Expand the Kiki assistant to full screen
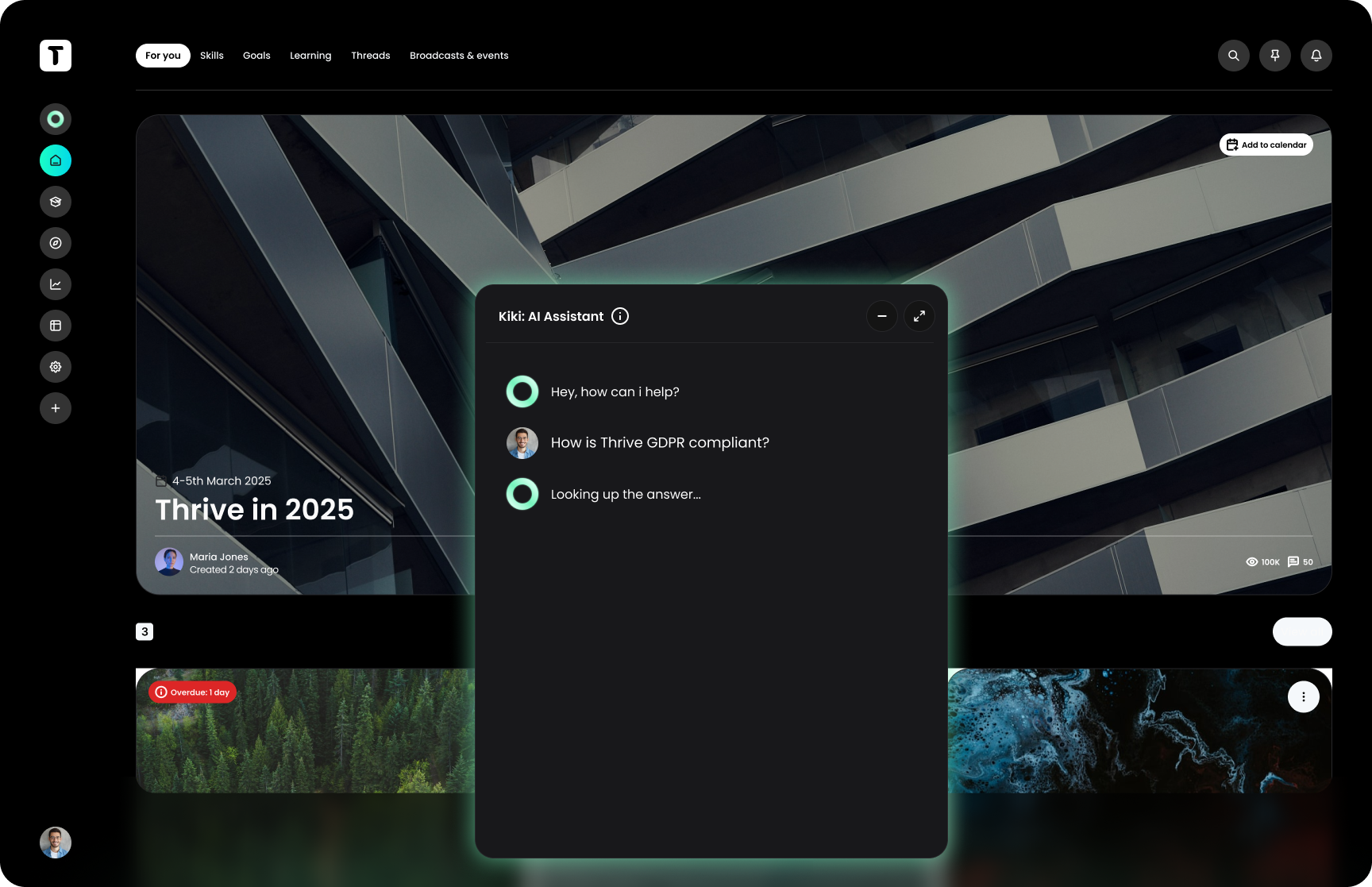 [x=919, y=316]
